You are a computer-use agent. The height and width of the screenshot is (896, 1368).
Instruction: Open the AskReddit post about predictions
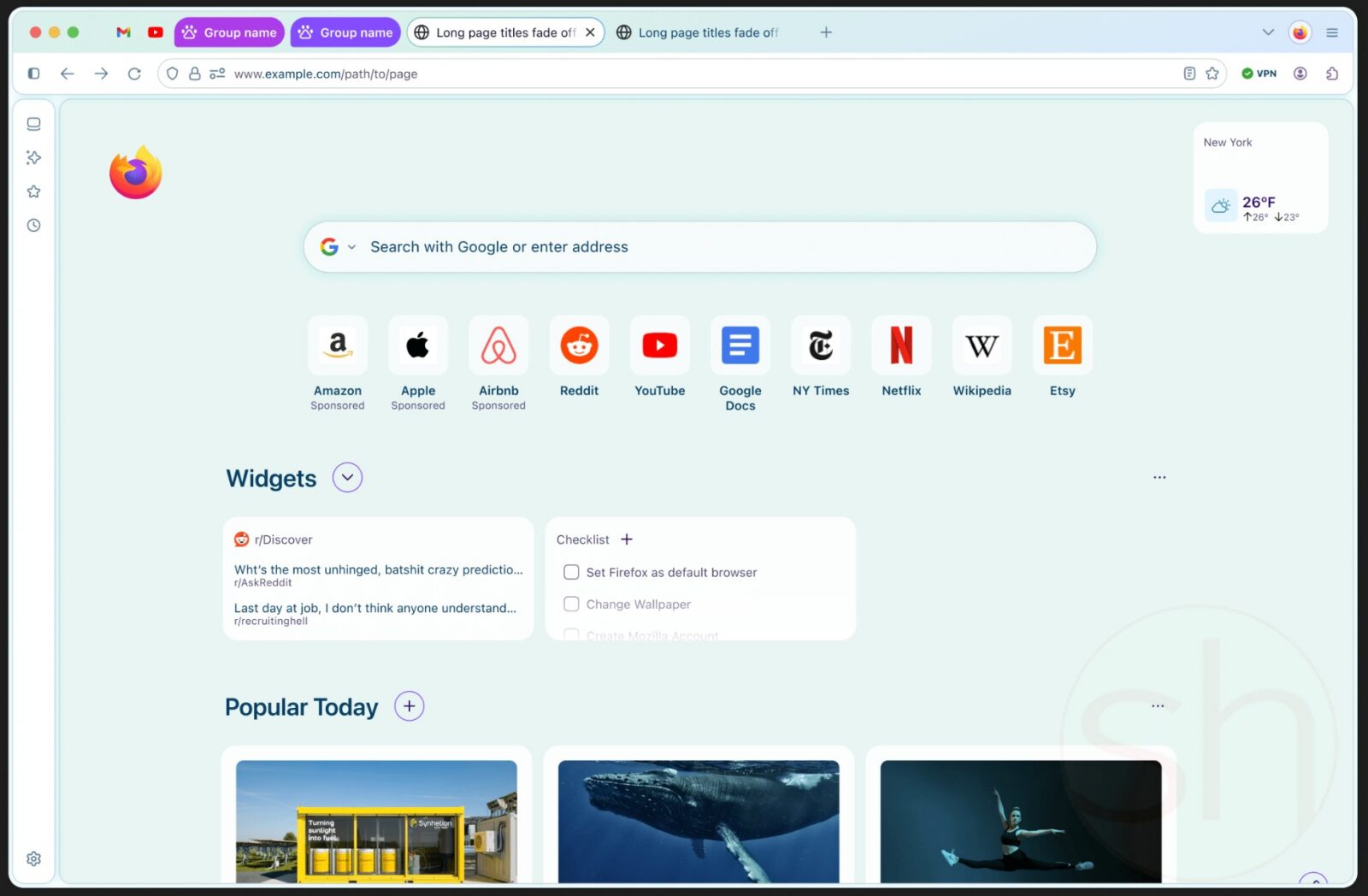coord(378,570)
